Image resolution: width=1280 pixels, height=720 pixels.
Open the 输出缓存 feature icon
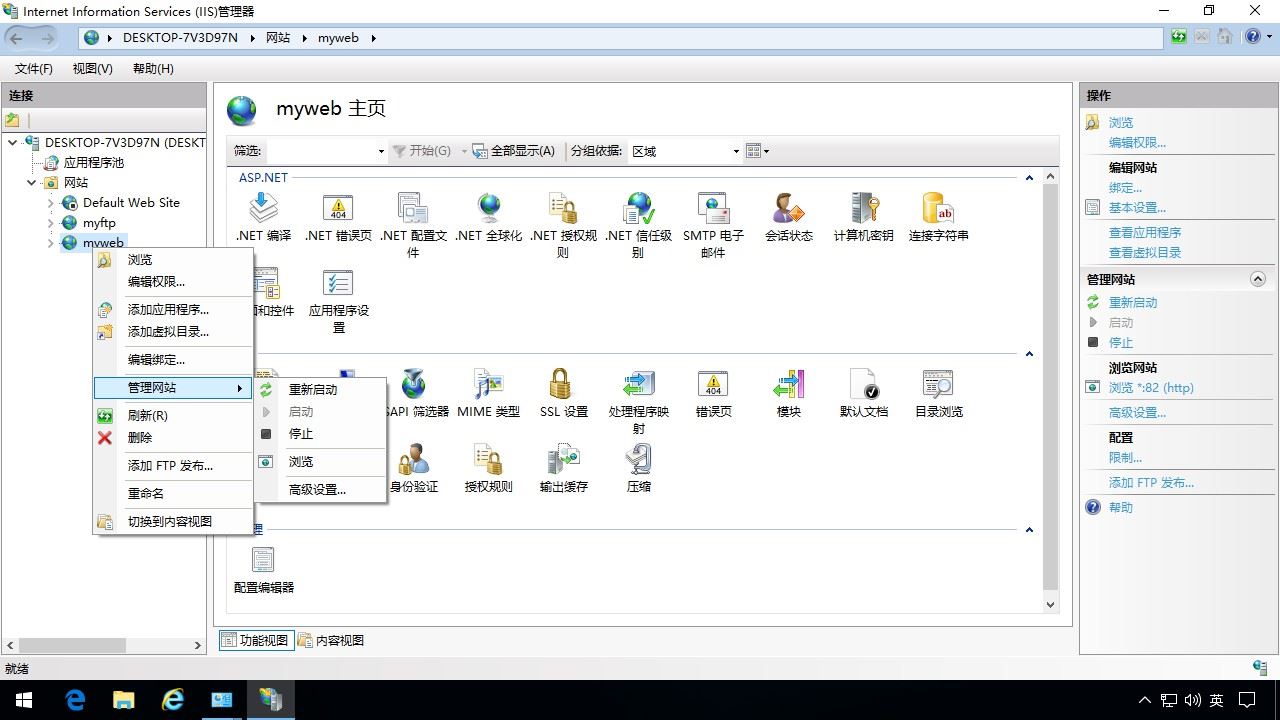click(563, 469)
